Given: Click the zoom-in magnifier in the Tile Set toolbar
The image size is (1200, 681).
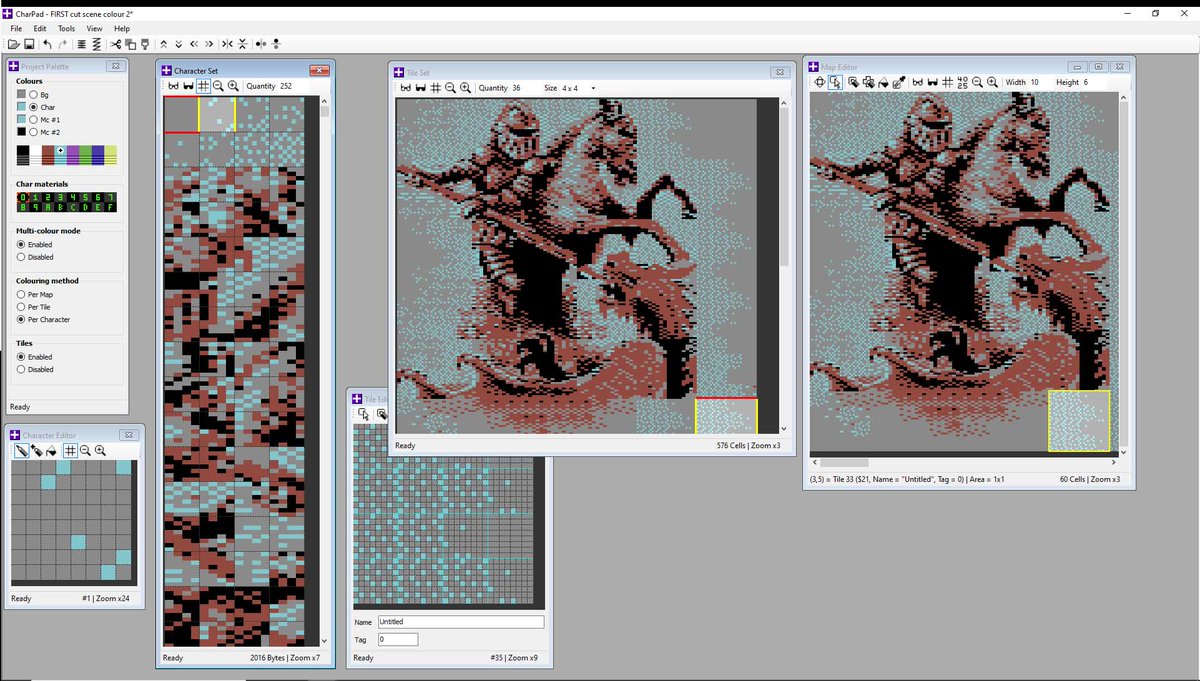Looking at the screenshot, I should tap(466, 87).
